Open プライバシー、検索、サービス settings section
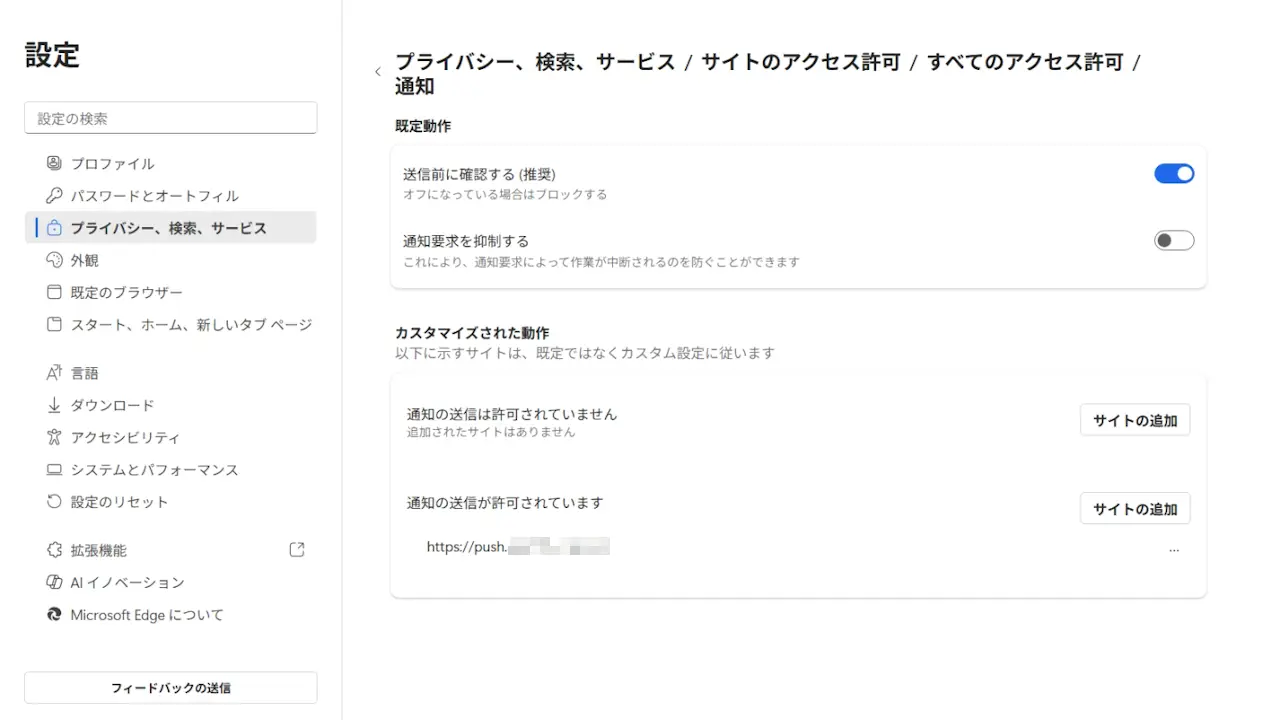This screenshot has height=720, width=1280. click(168, 228)
